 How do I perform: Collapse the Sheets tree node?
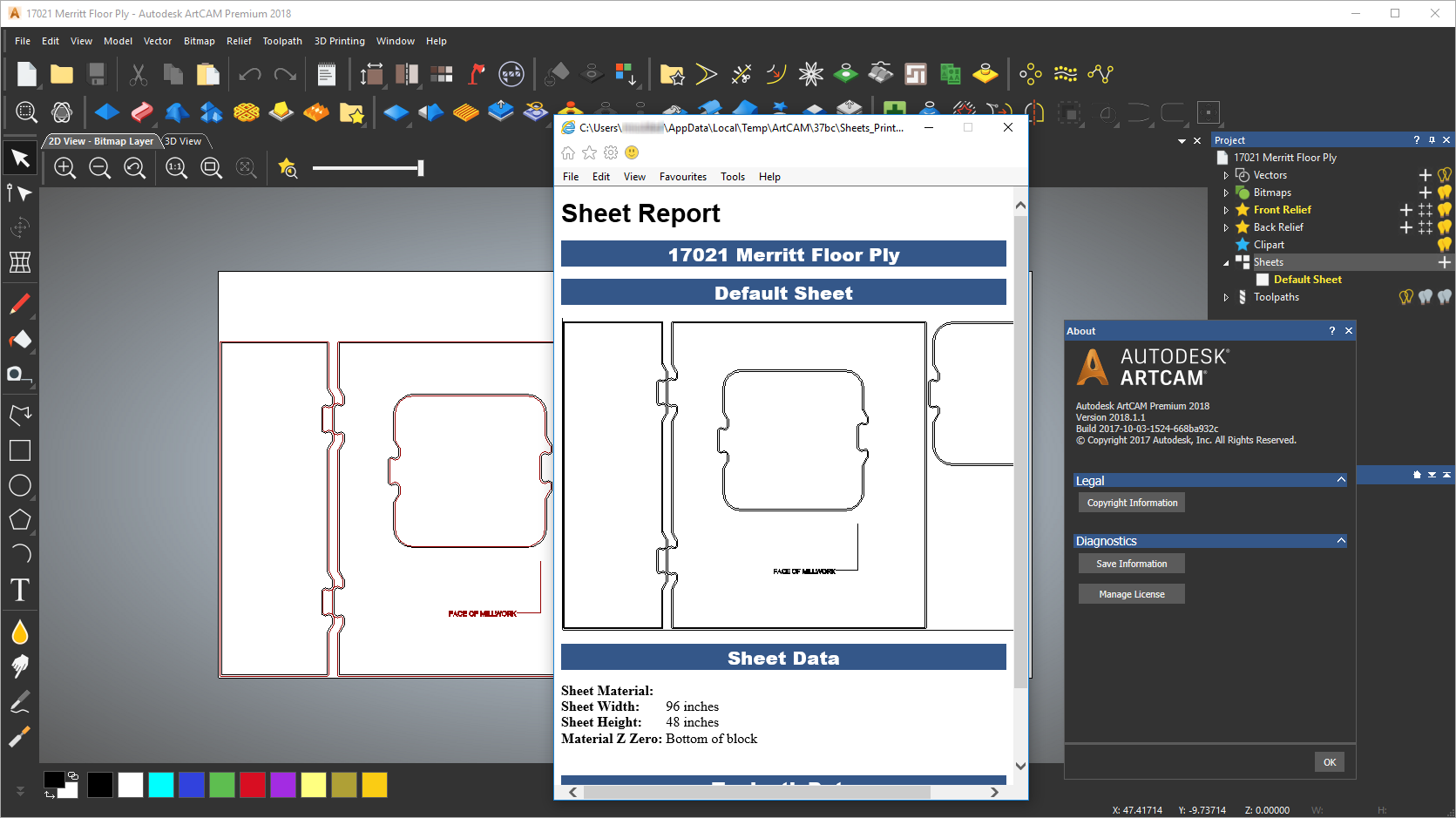[x=1226, y=262]
